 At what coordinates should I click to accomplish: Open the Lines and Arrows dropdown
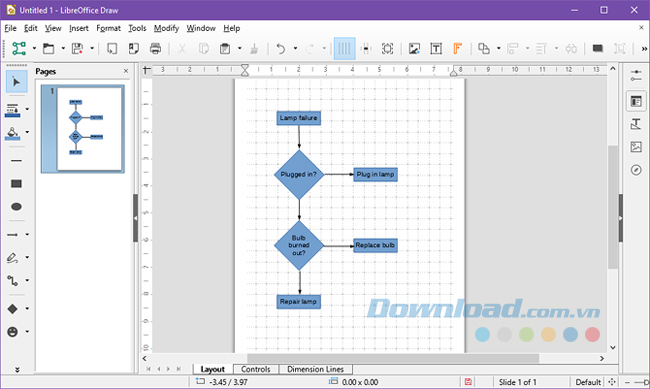point(27,235)
